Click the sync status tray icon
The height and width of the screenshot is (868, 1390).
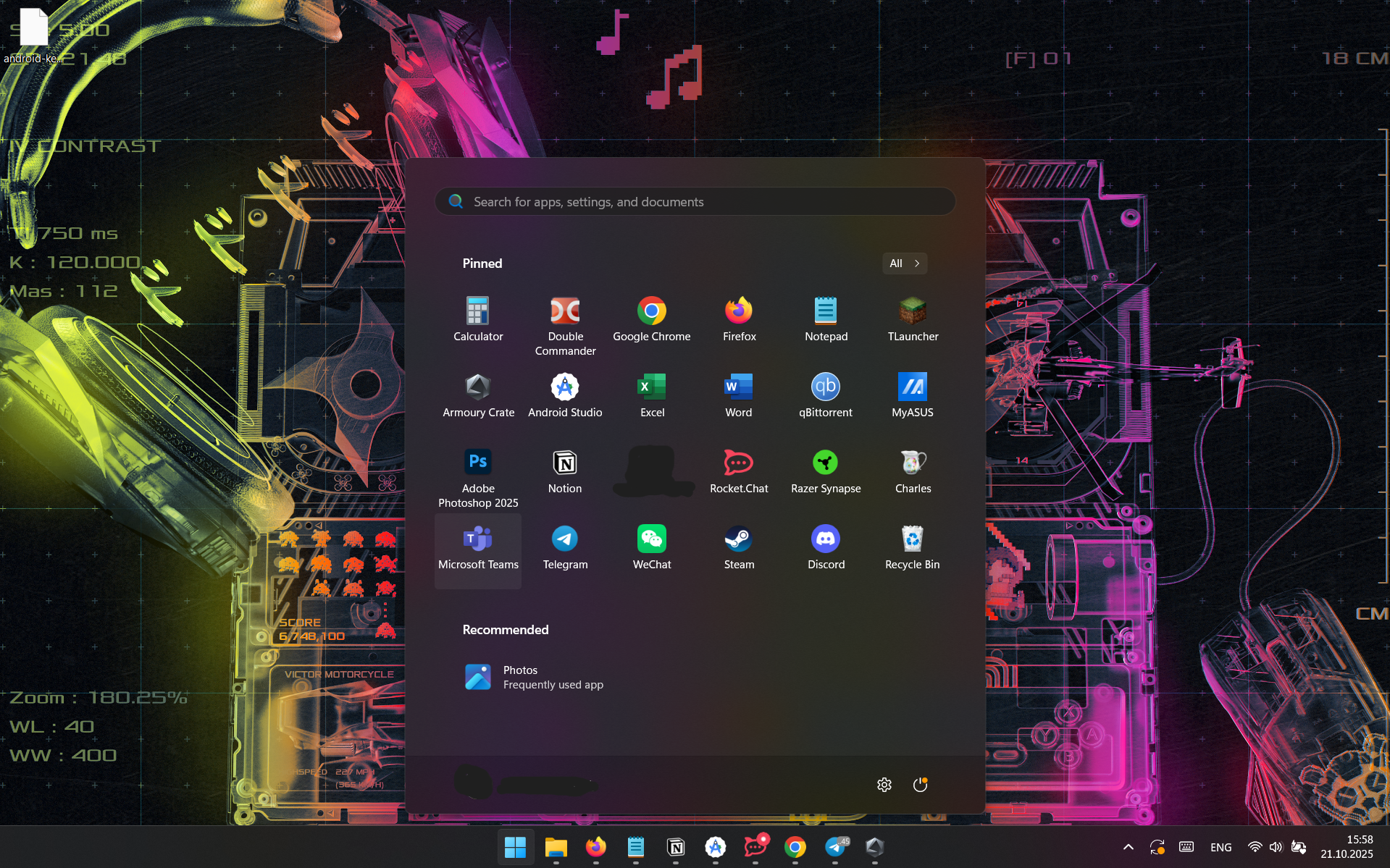1157,847
